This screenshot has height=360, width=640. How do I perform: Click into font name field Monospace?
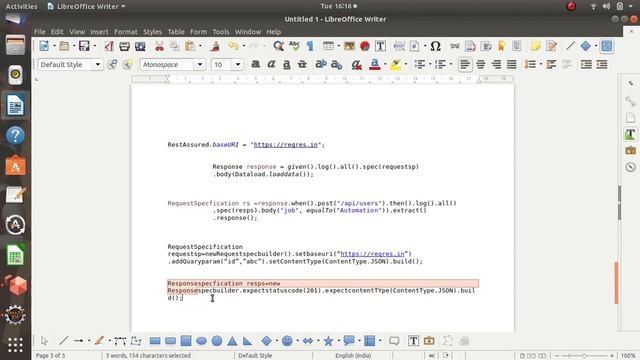167,64
